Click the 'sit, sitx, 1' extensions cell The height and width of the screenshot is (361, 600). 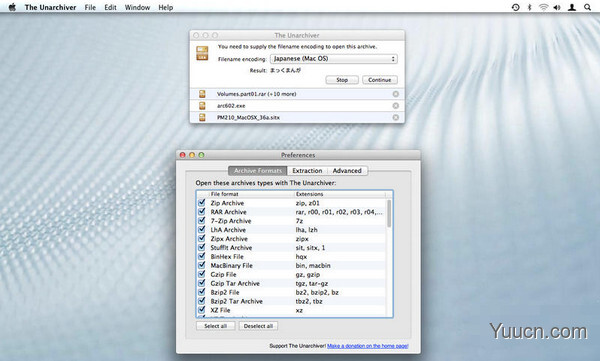(x=310, y=248)
